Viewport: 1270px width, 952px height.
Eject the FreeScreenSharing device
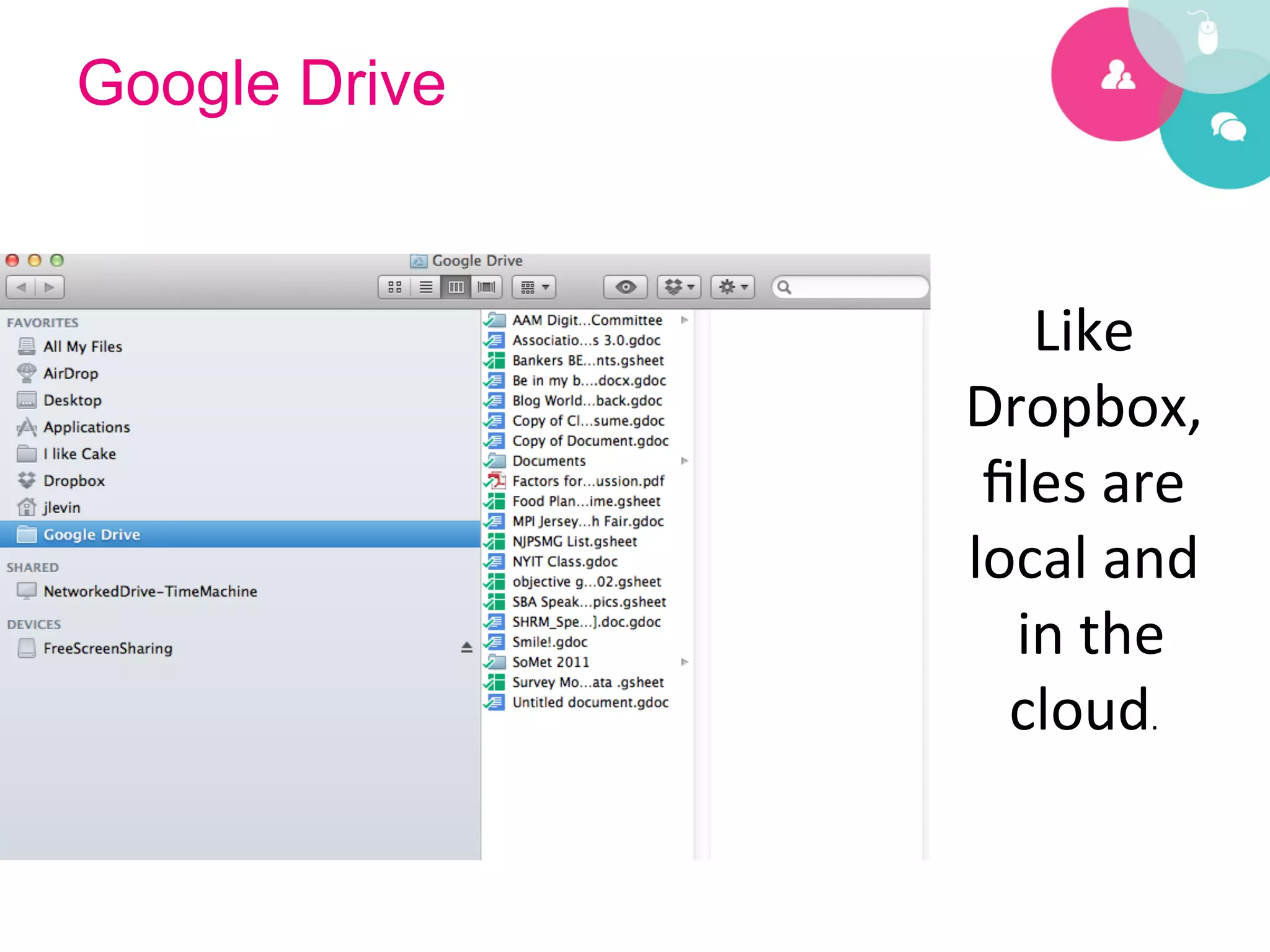click(x=466, y=648)
